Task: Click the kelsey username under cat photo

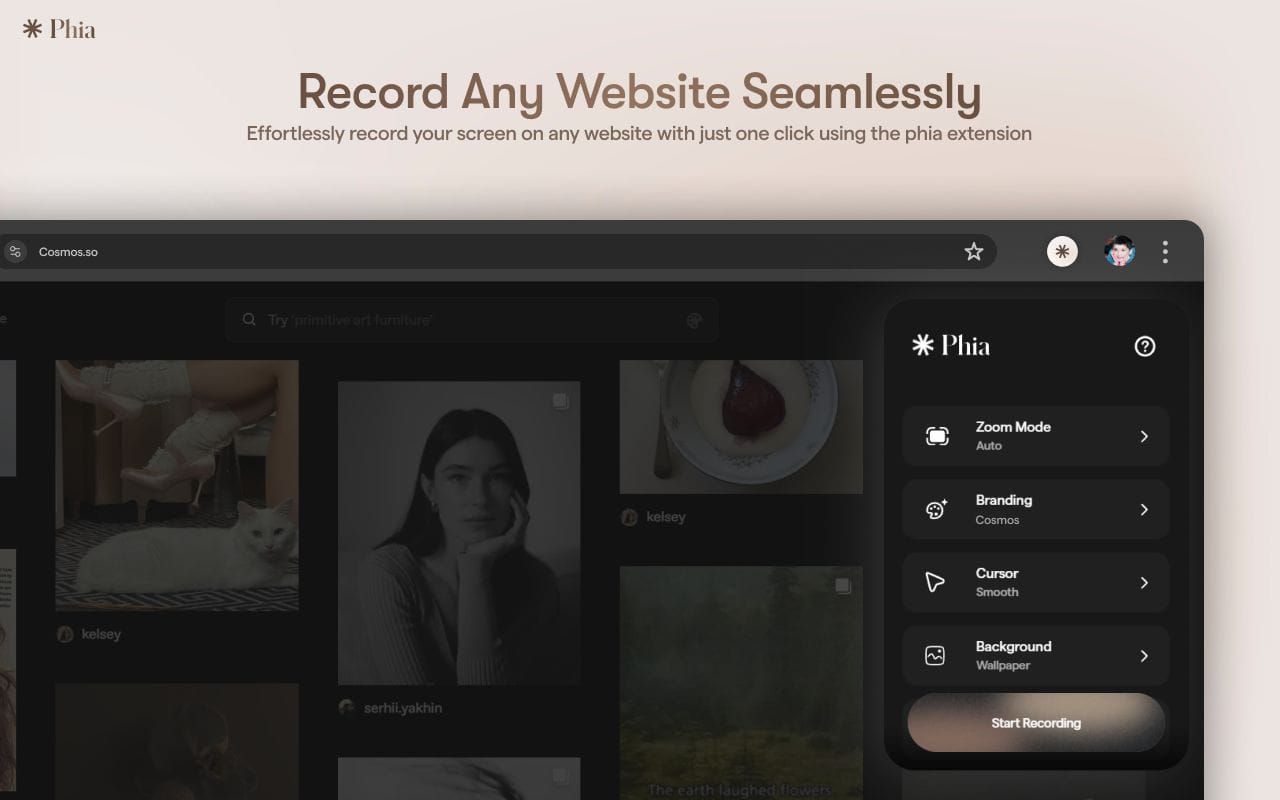Action: 101,634
